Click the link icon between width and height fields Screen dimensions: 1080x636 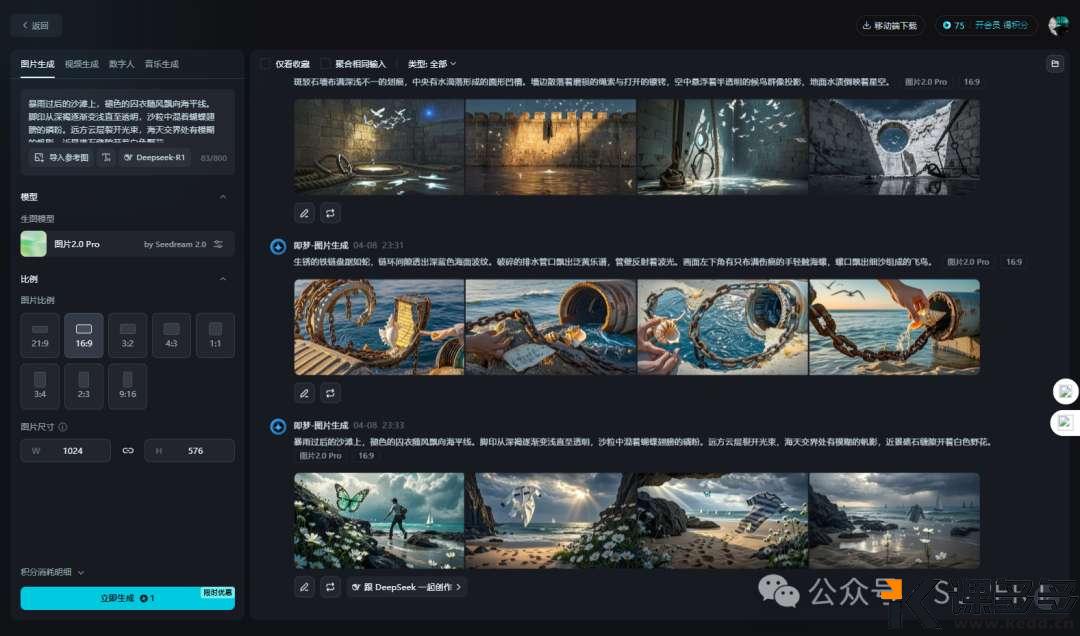pos(128,451)
